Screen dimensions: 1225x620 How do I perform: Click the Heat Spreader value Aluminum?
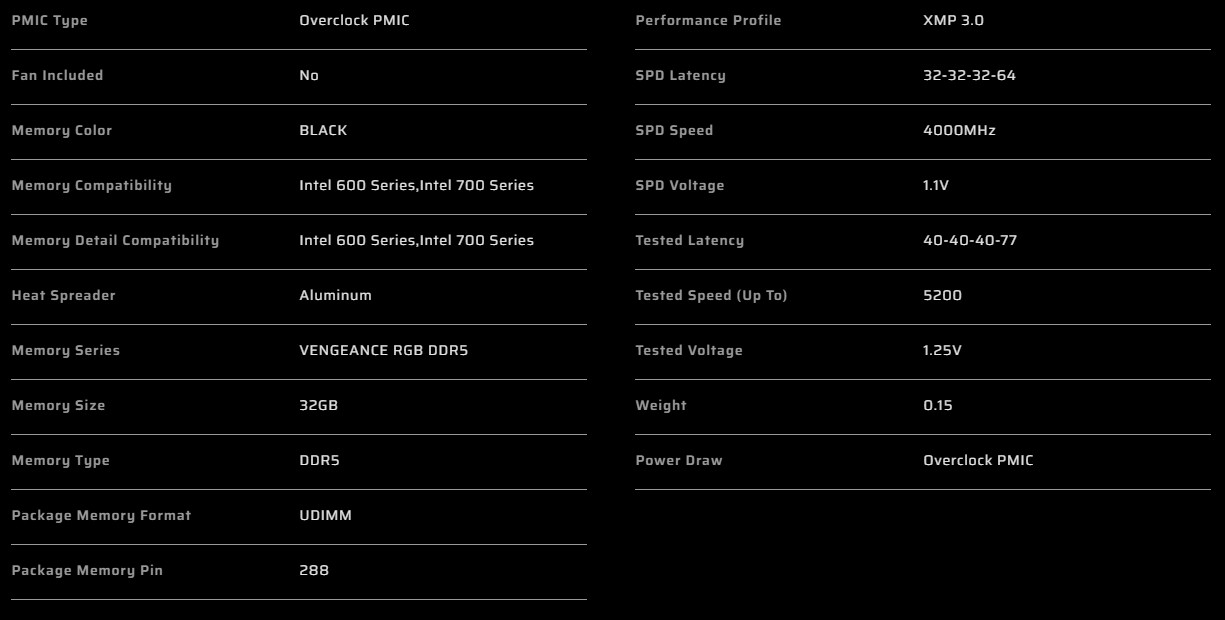[335, 296]
